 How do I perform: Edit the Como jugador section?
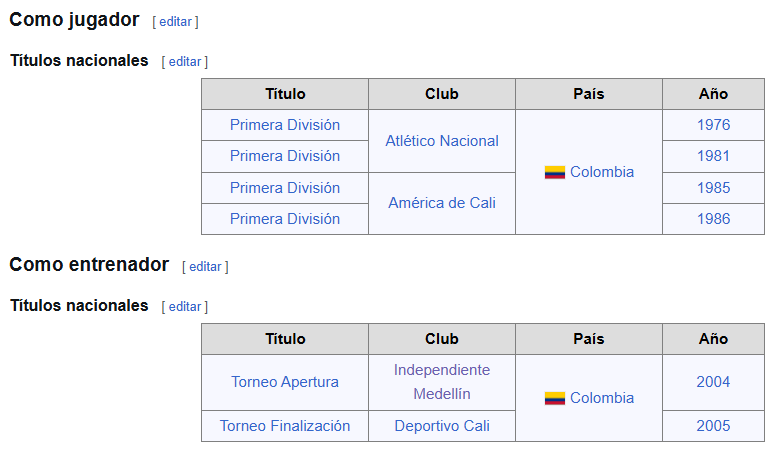click(175, 22)
